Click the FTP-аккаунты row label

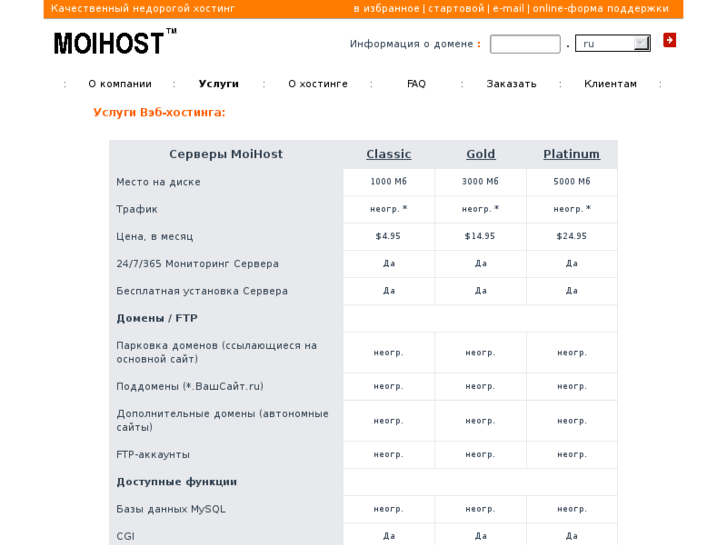[153, 455]
